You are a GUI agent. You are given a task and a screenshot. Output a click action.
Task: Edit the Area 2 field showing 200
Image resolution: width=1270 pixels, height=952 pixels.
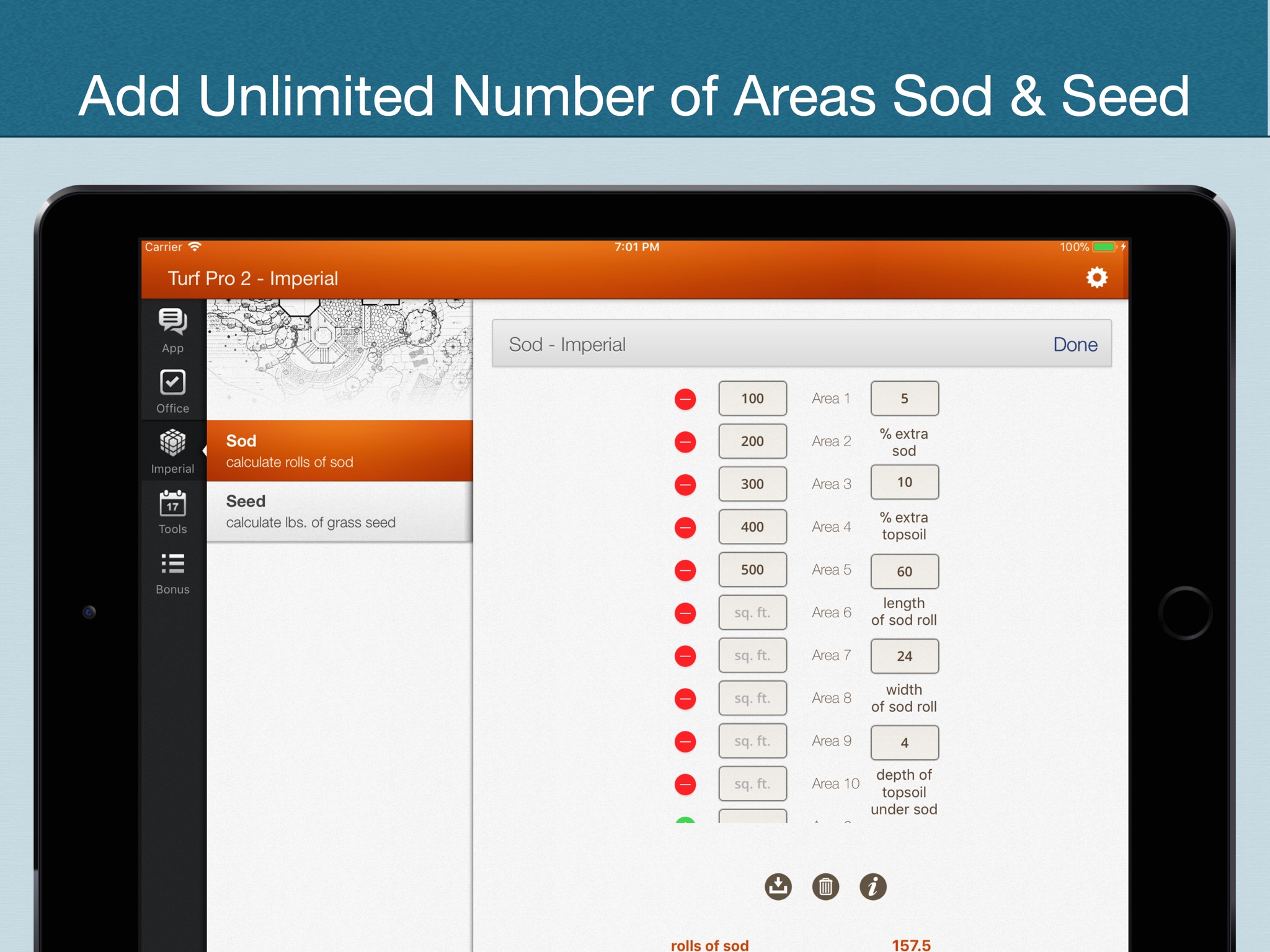[752, 441]
